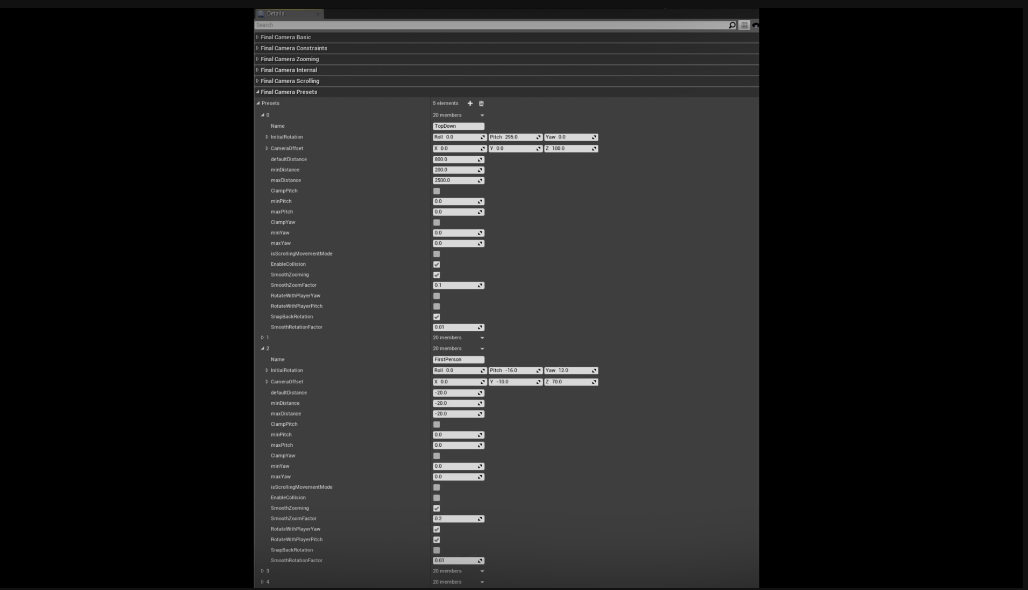The height and width of the screenshot is (590, 1028).
Task: Toggle ClampPitch in TopDown preset
Action: pyautogui.click(x=437, y=191)
